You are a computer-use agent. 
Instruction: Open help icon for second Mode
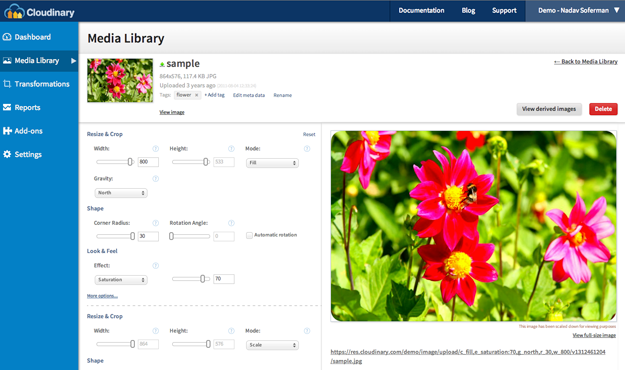307,331
